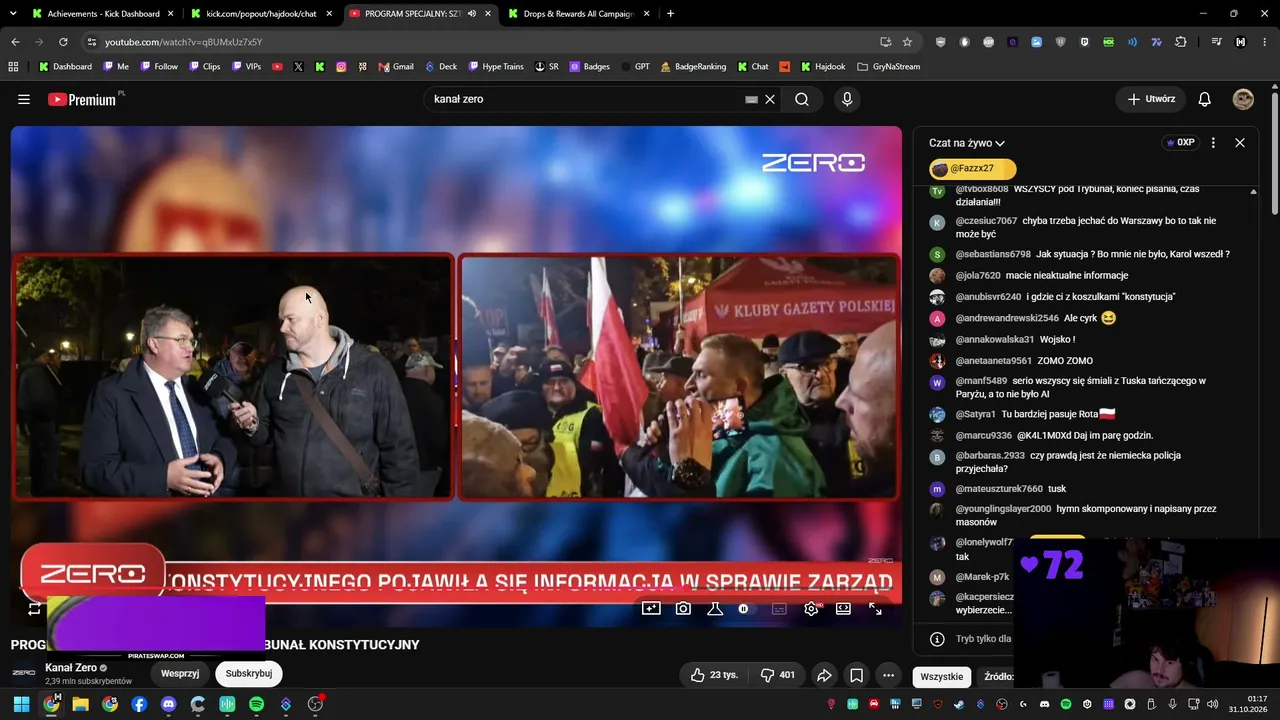Open the YouTube notifications bell
This screenshot has width=1280, height=720.
pyautogui.click(x=1205, y=99)
